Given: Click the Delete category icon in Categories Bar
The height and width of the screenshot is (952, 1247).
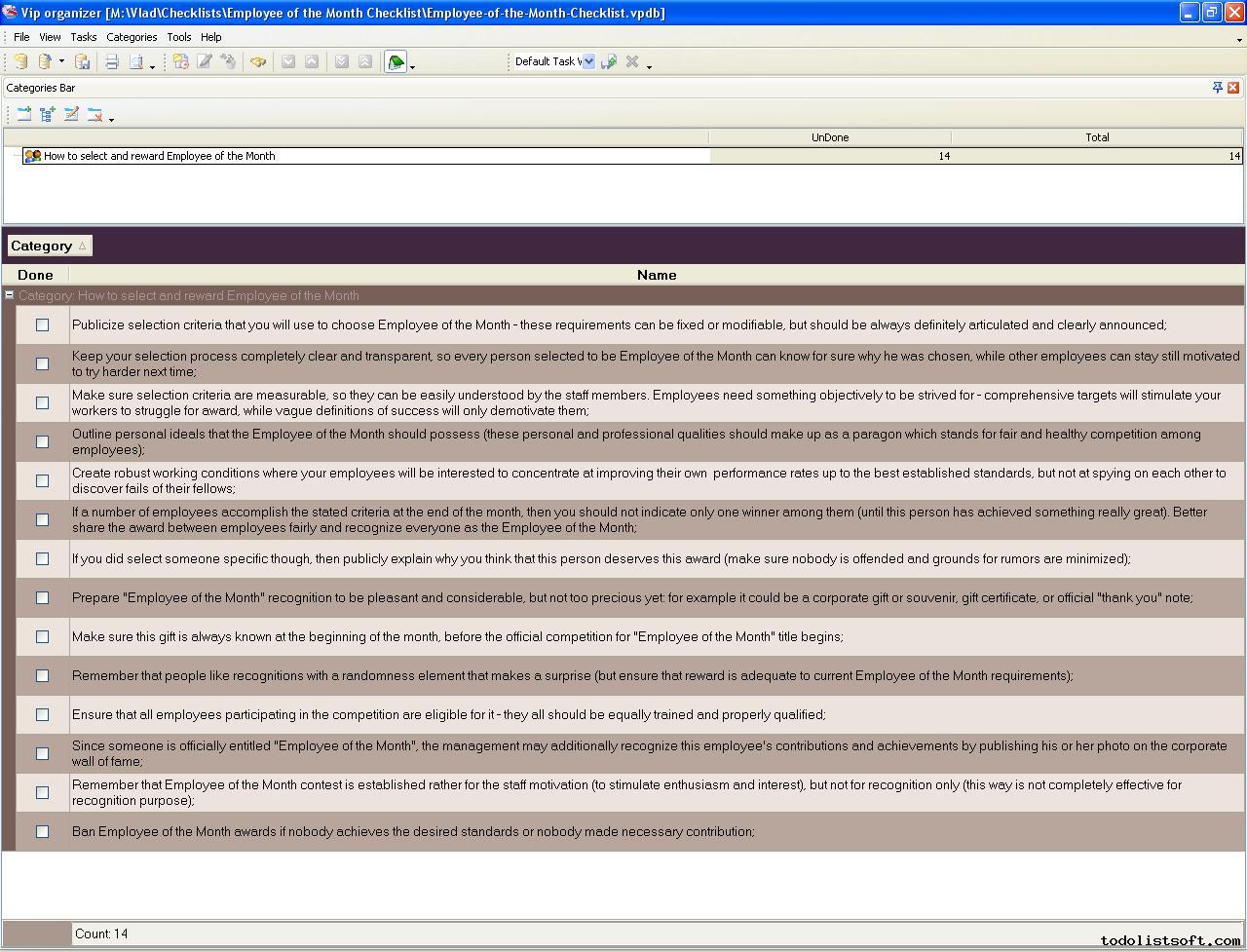Looking at the screenshot, I should tap(94, 114).
